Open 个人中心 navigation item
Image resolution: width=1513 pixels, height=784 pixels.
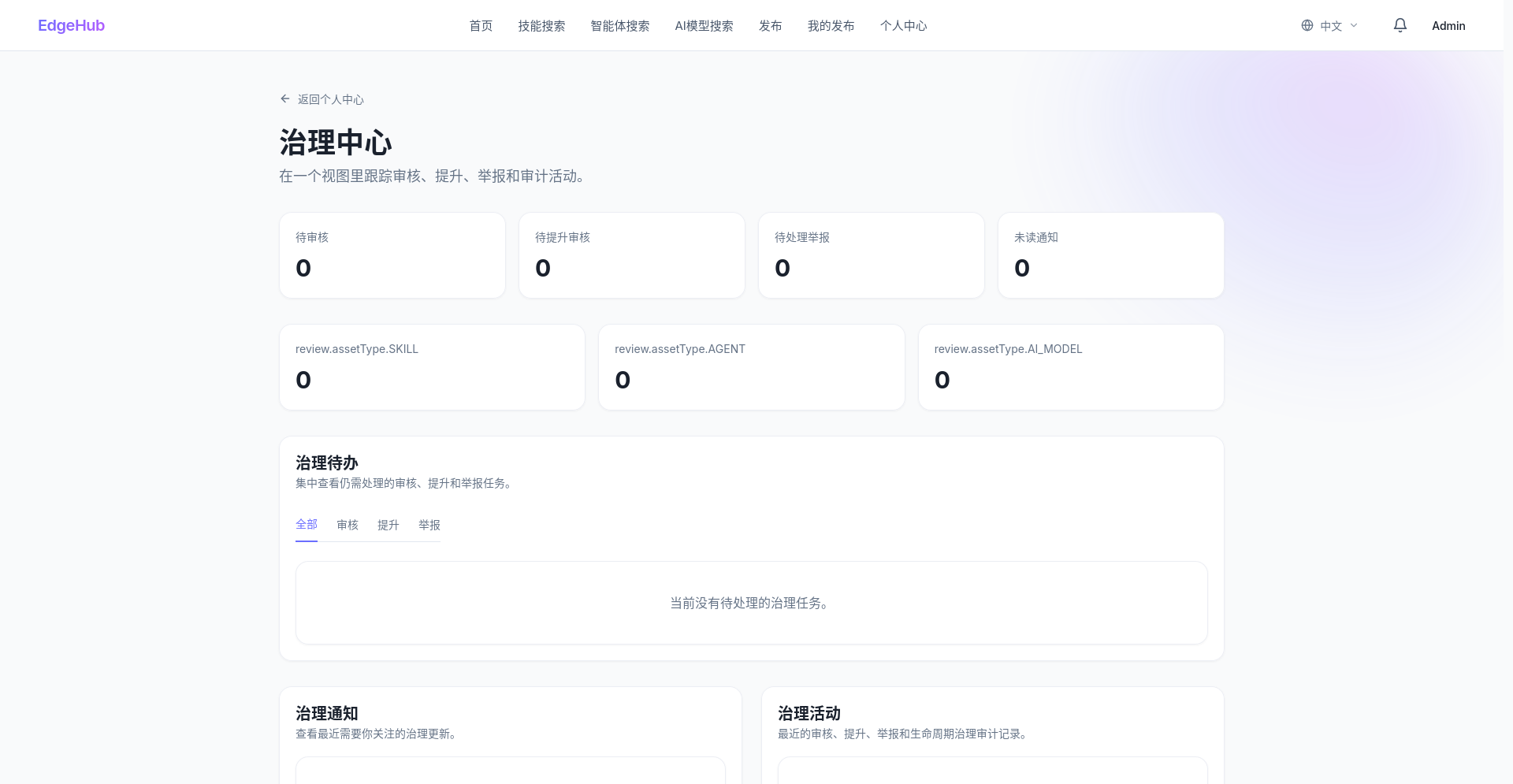coord(903,26)
